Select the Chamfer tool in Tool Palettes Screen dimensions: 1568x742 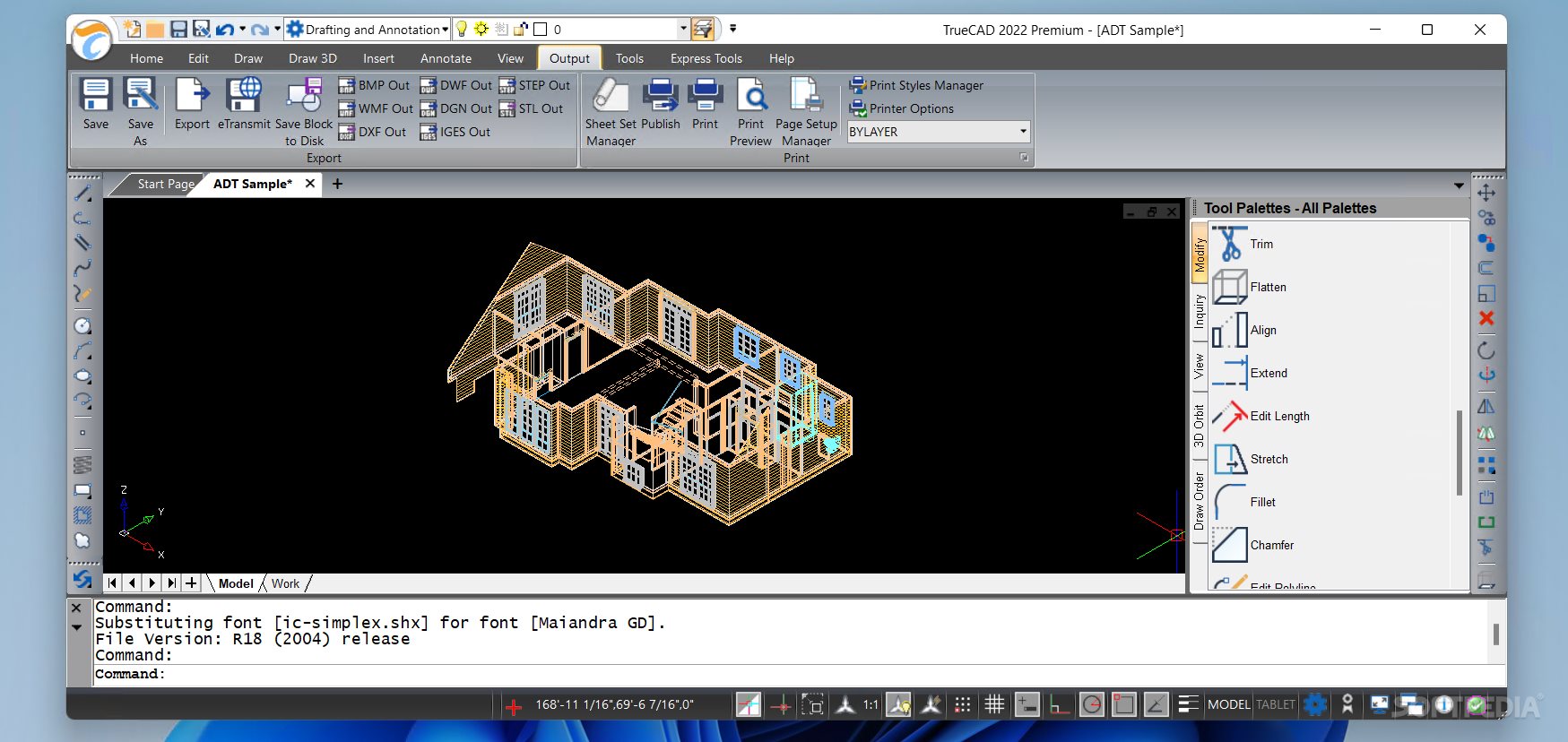[x=1253, y=545]
